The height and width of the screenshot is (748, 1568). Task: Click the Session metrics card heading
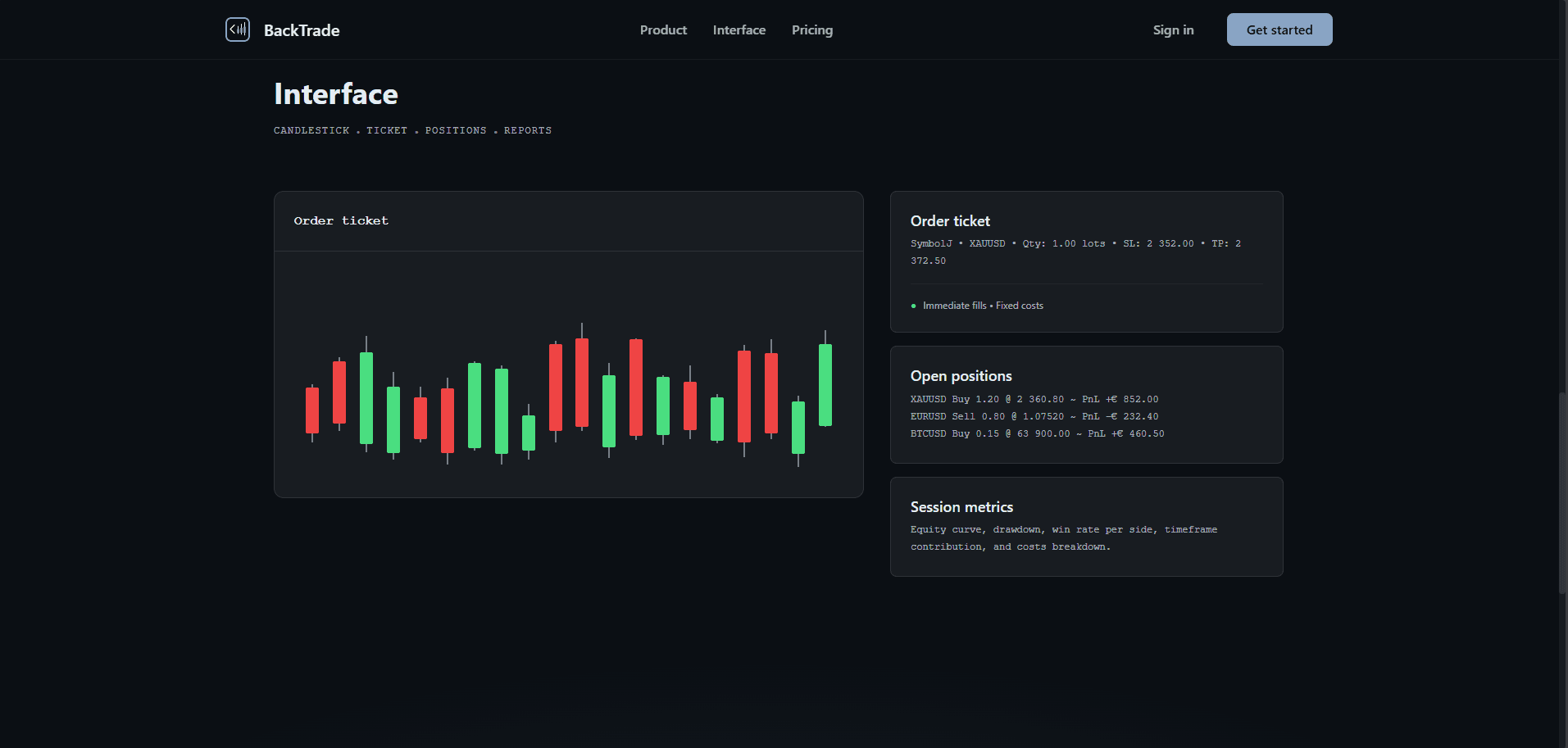(x=961, y=507)
